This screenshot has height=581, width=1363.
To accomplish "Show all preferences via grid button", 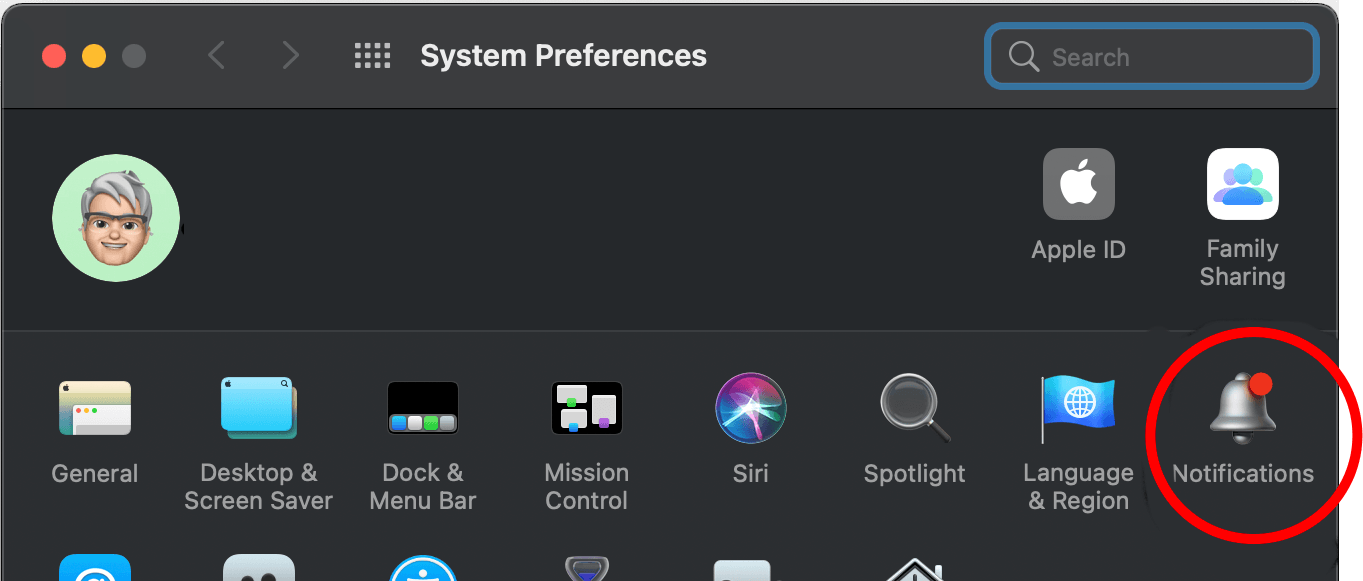I will [x=373, y=56].
